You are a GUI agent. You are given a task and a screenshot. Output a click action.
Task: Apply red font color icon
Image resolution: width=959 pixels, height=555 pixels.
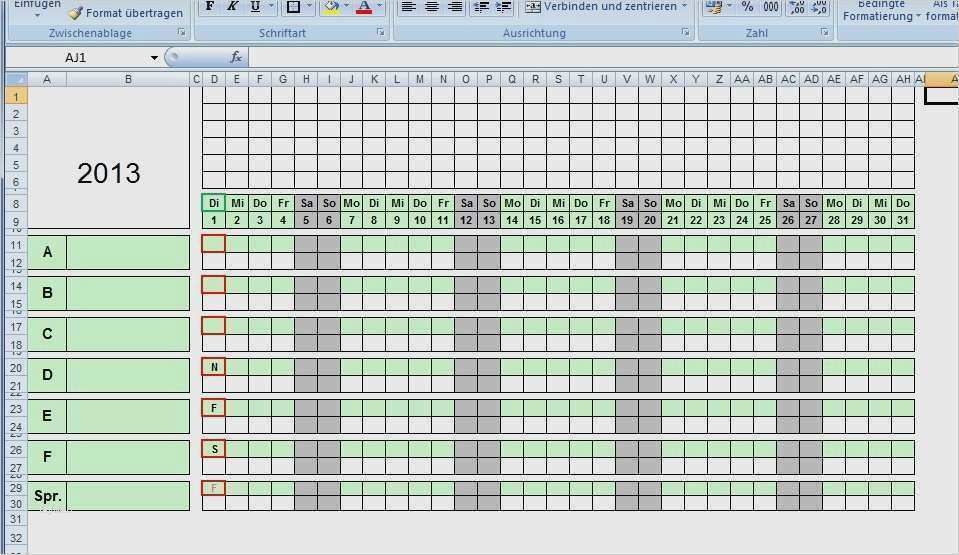[363, 7]
